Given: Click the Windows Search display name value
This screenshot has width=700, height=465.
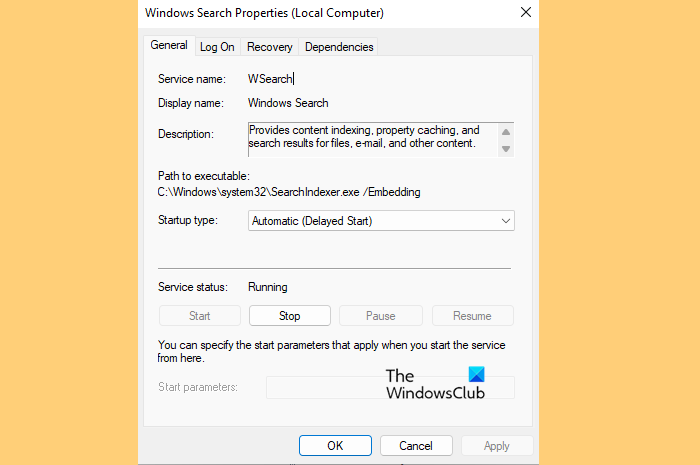Looking at the screenshot, I should click(288, 103).
